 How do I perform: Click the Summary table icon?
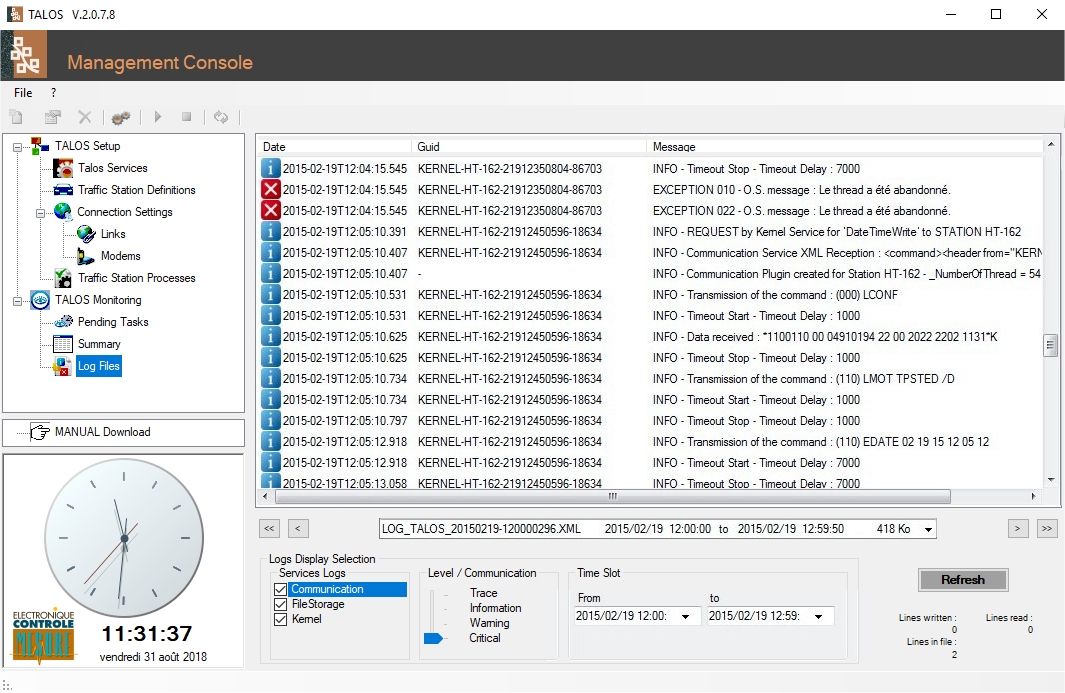[x=63, y=344]
